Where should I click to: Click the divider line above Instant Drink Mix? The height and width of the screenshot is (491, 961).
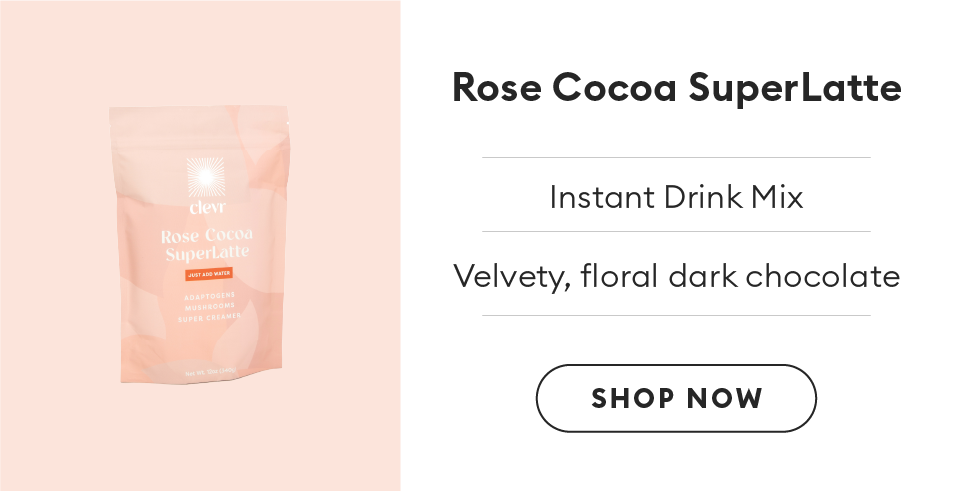coord(676,158)
